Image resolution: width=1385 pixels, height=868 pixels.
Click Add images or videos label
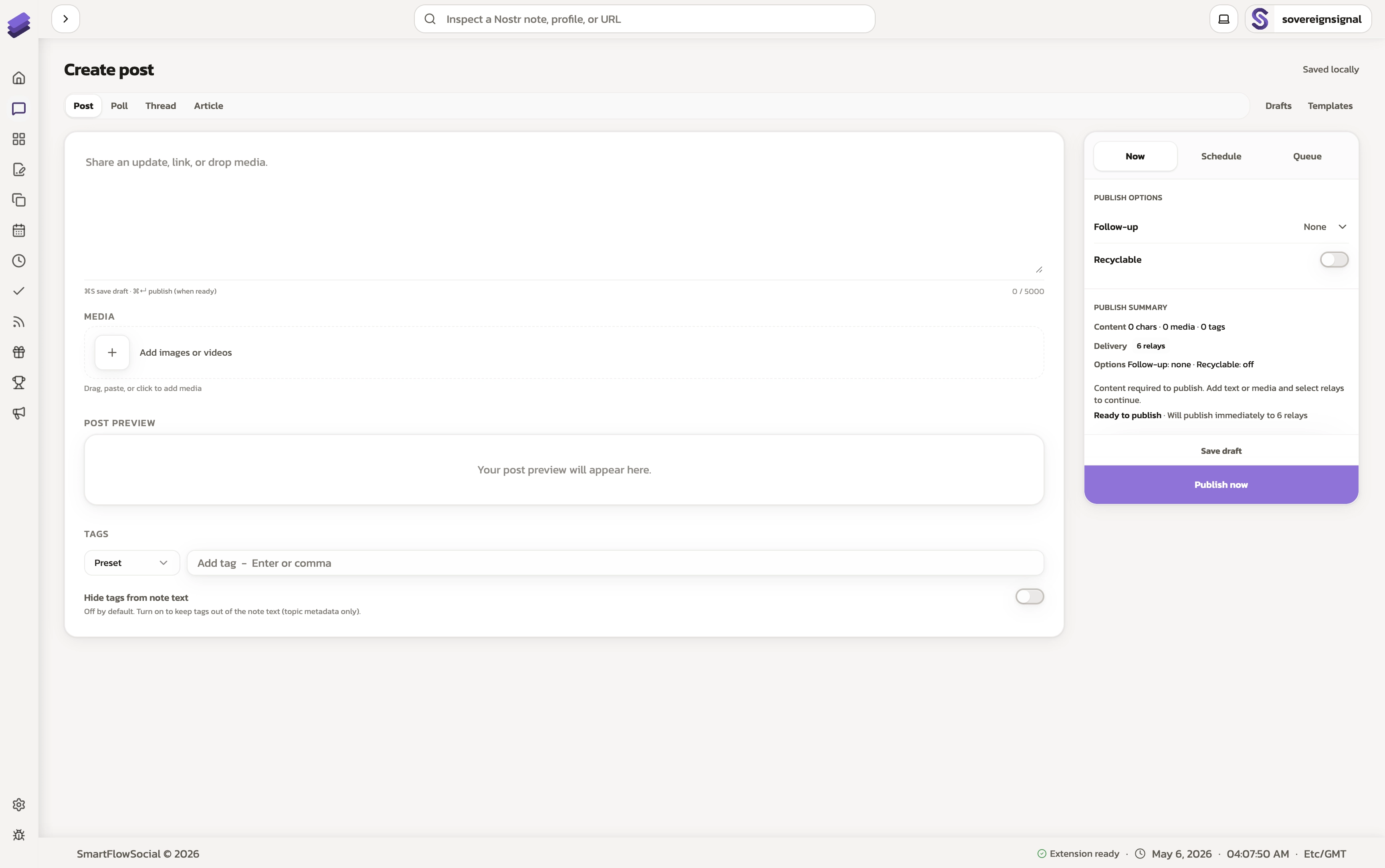tap(186, 352)
